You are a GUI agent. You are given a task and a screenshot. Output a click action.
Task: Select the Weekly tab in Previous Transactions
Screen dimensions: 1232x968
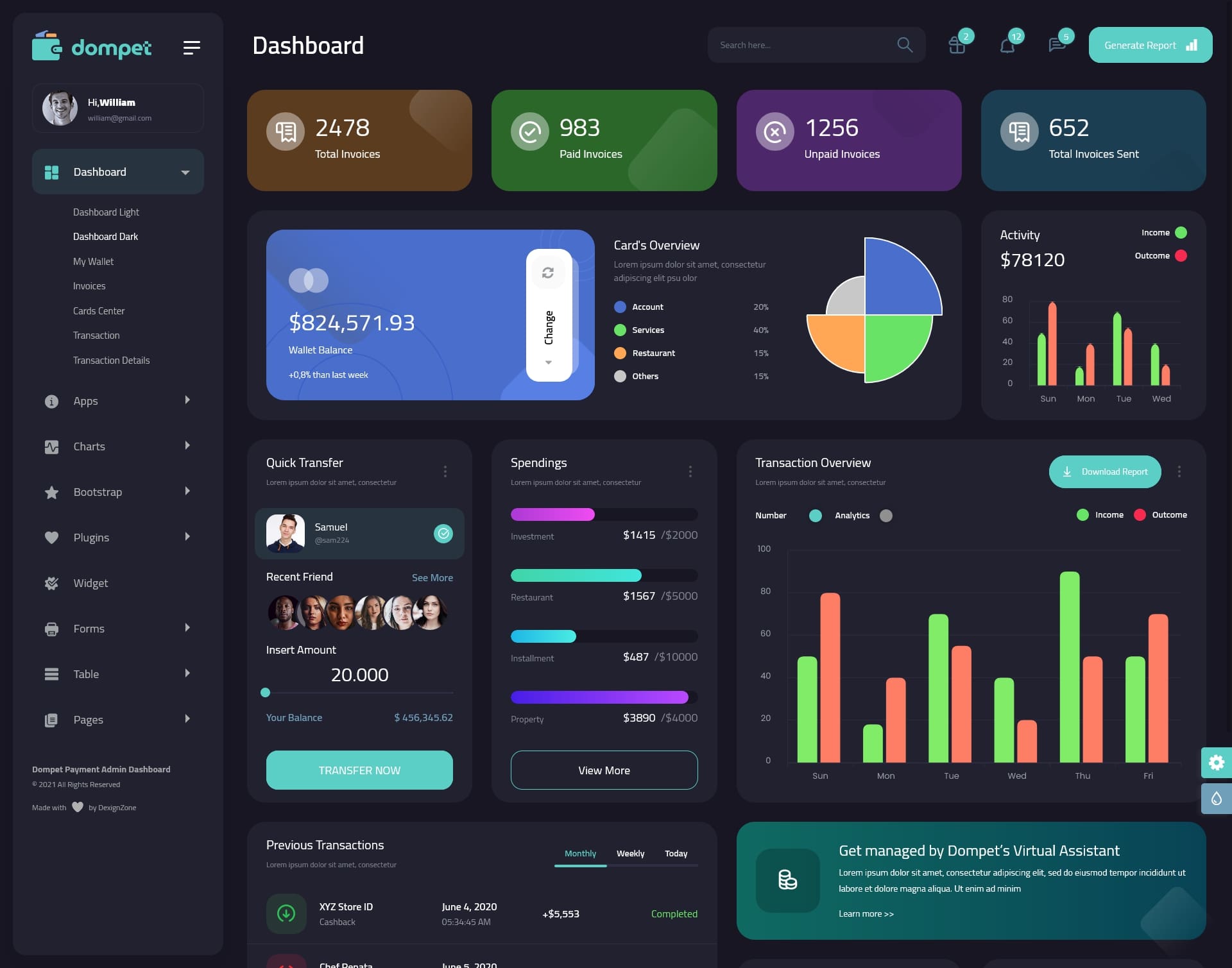tap(630, 853)
